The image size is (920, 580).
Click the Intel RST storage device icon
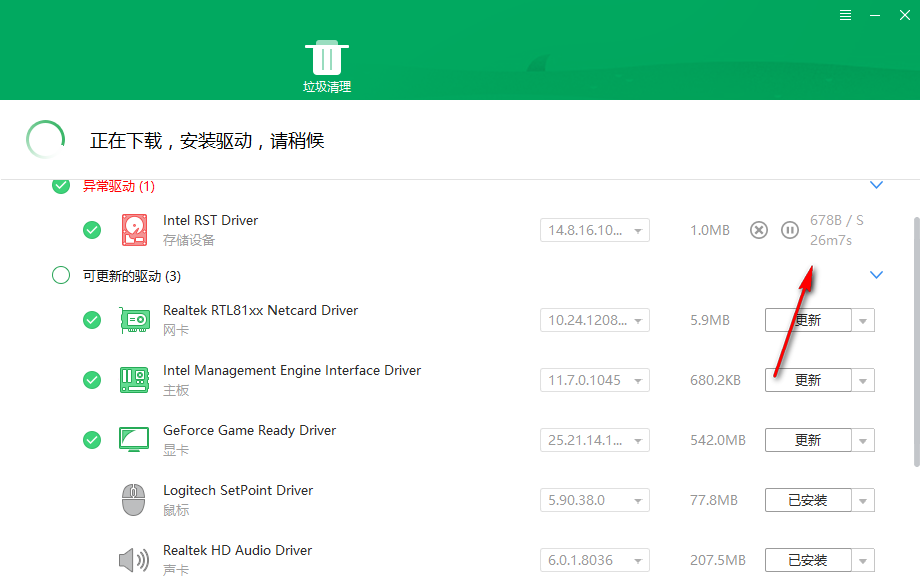click(134, 230)
